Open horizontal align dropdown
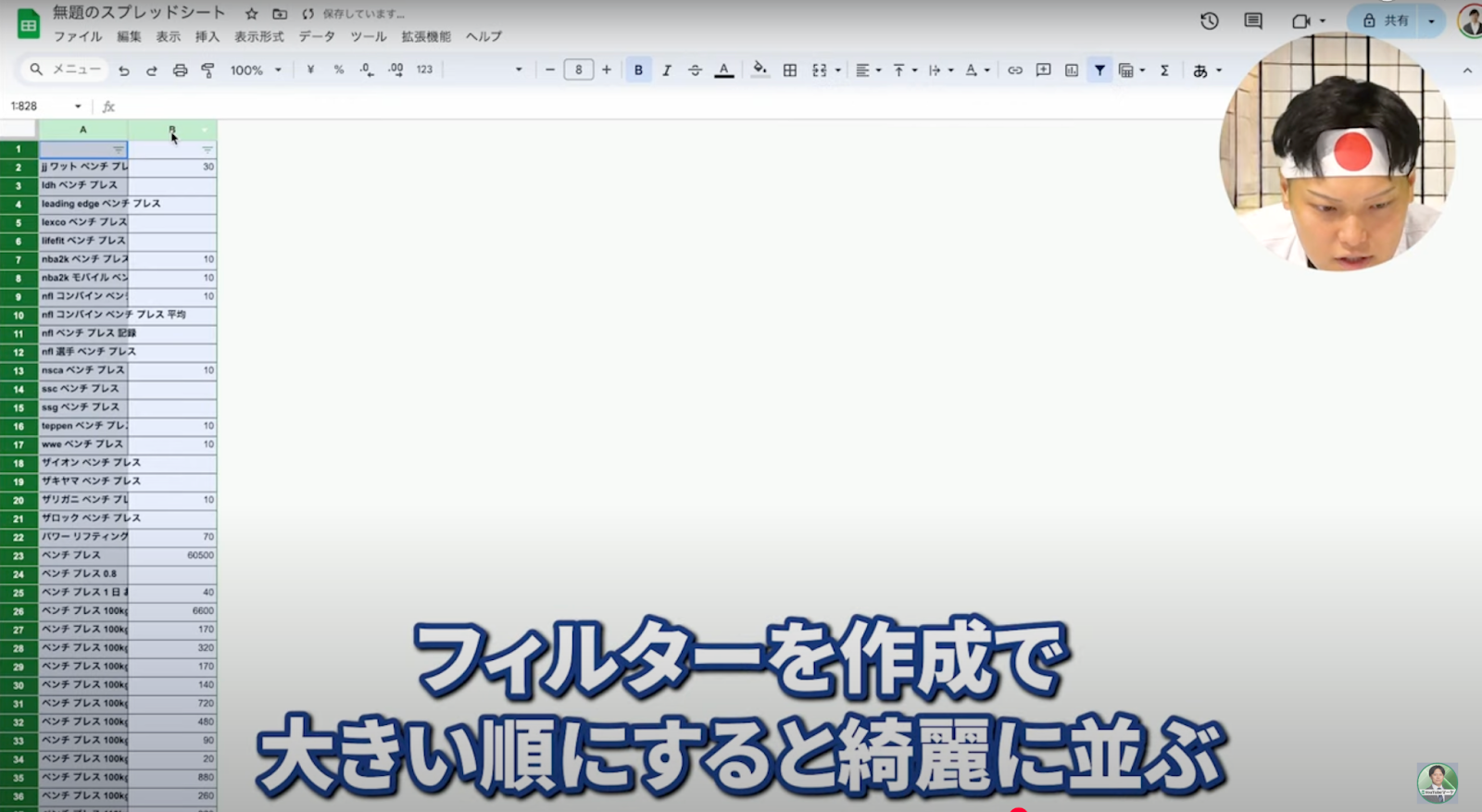Image resolution: width=1482 pixels, height=812 pixels. coord(868,70)
